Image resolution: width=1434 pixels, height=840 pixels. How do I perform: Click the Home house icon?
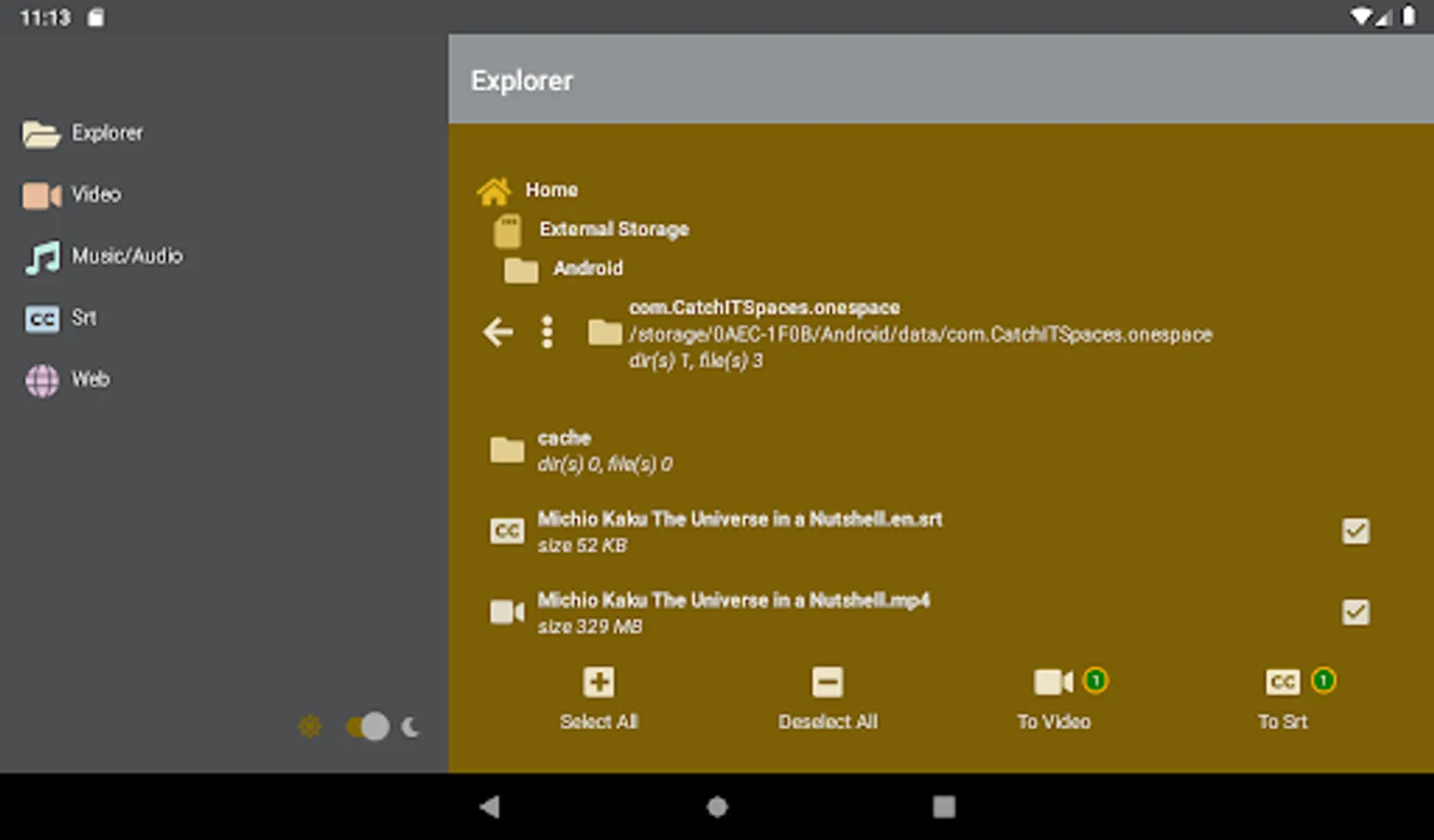[494, 191]
